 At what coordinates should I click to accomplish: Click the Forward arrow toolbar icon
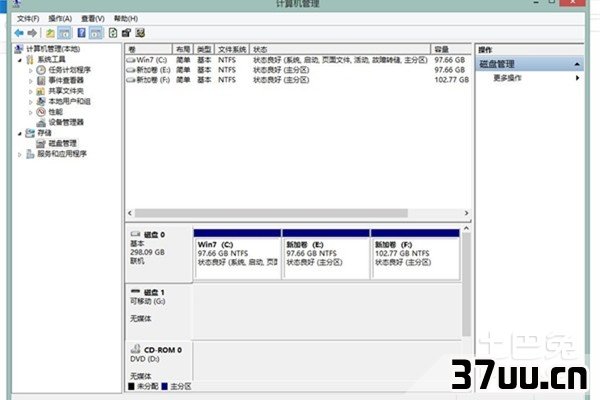coord(32,33)
